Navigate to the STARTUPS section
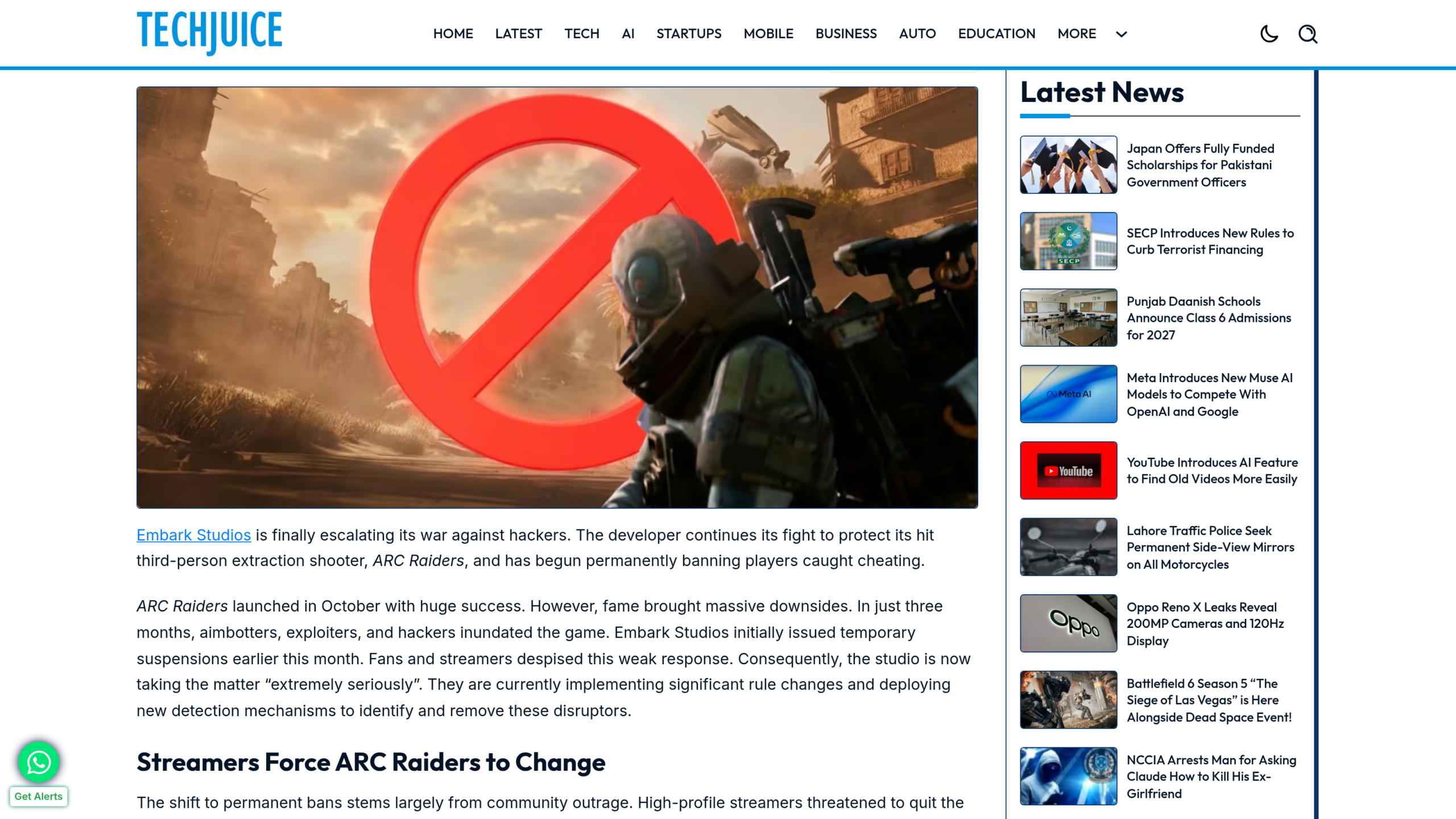 pos(689,34)
